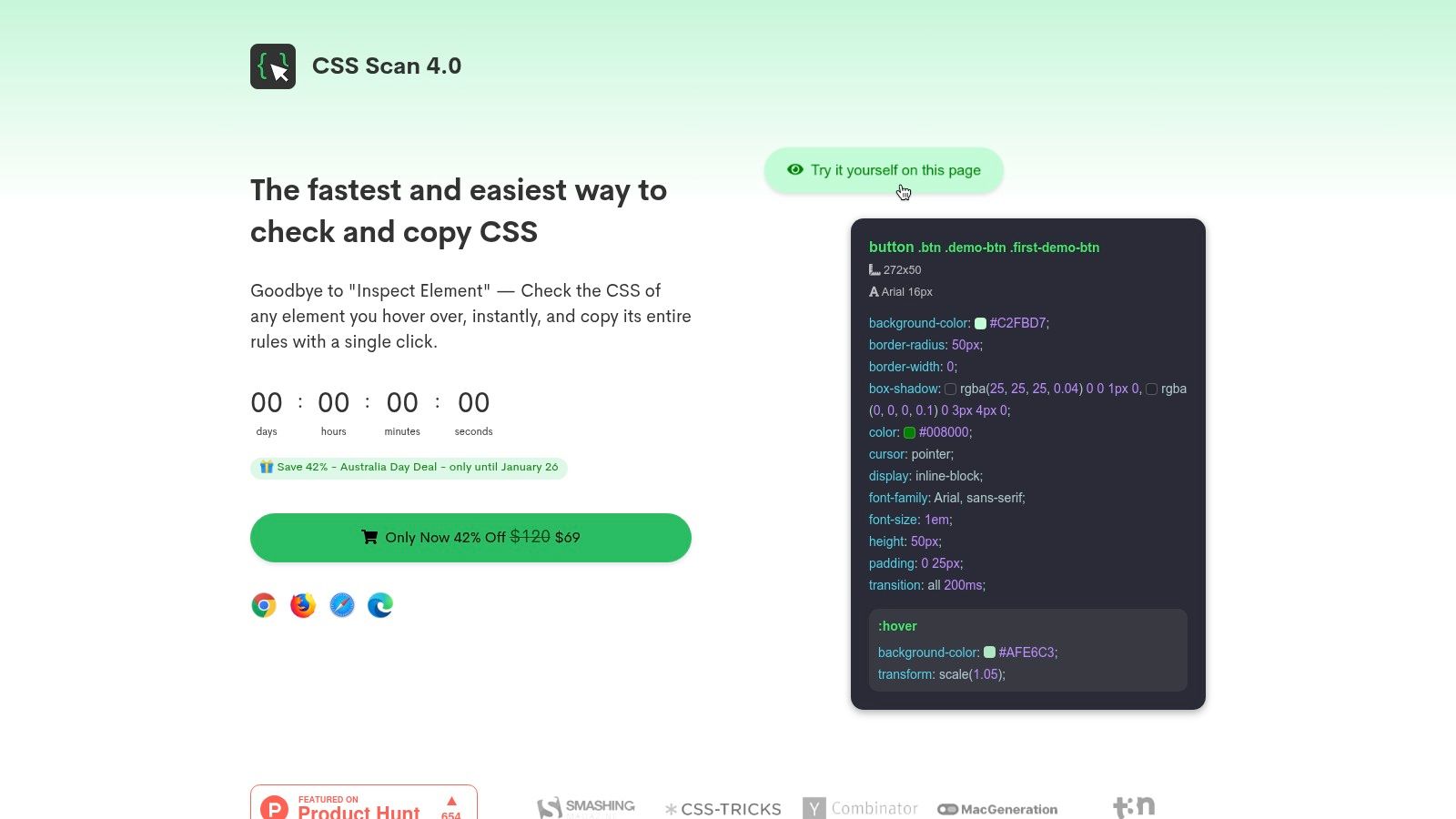
Task: Click the t3n logo
Action: coord(1134,805)
